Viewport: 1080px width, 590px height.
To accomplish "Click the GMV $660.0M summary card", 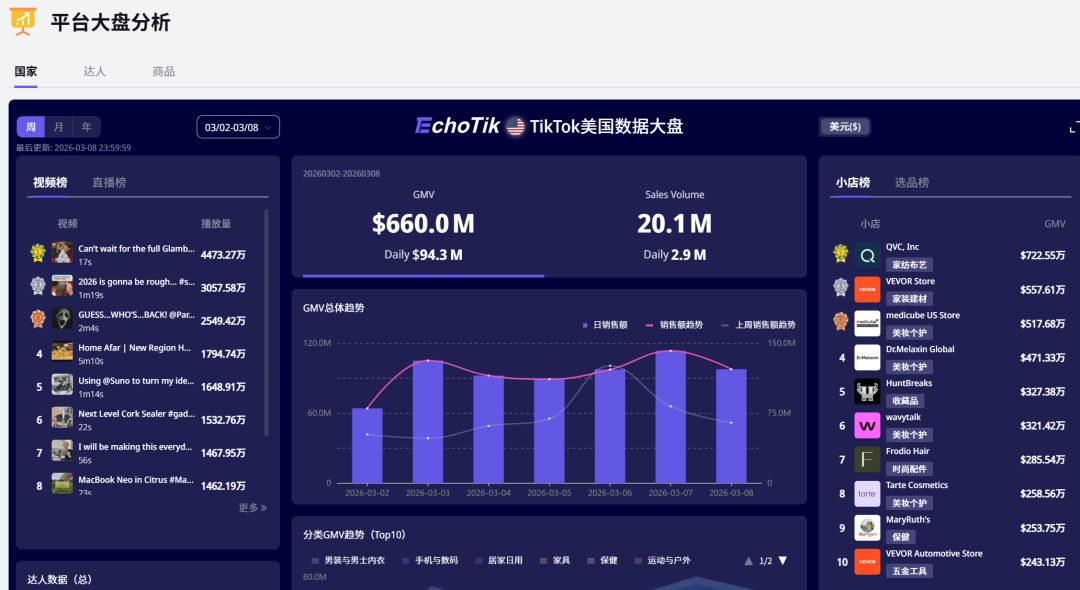I will (x=424, y=224).
